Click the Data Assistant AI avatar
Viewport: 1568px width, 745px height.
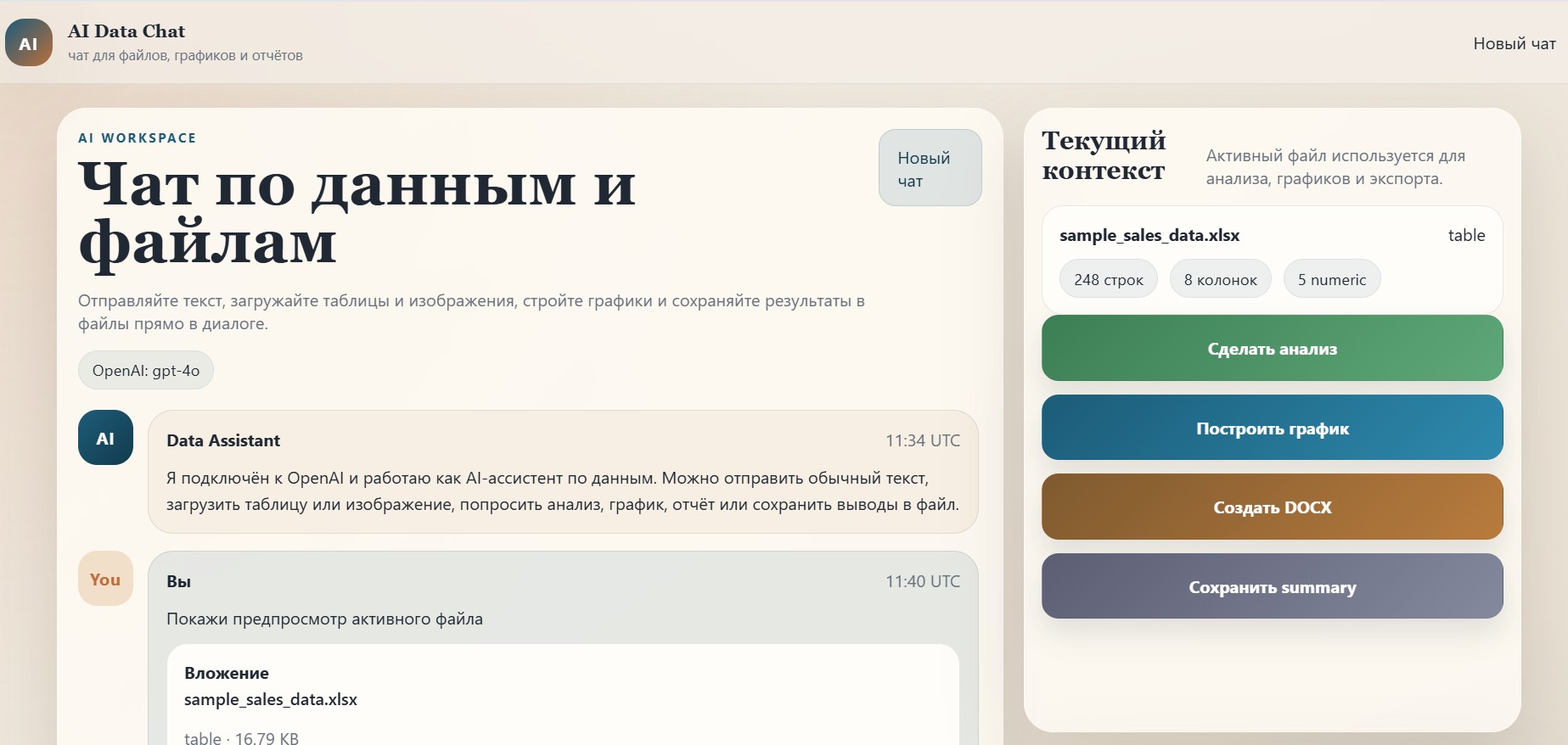tap(105, 438)
